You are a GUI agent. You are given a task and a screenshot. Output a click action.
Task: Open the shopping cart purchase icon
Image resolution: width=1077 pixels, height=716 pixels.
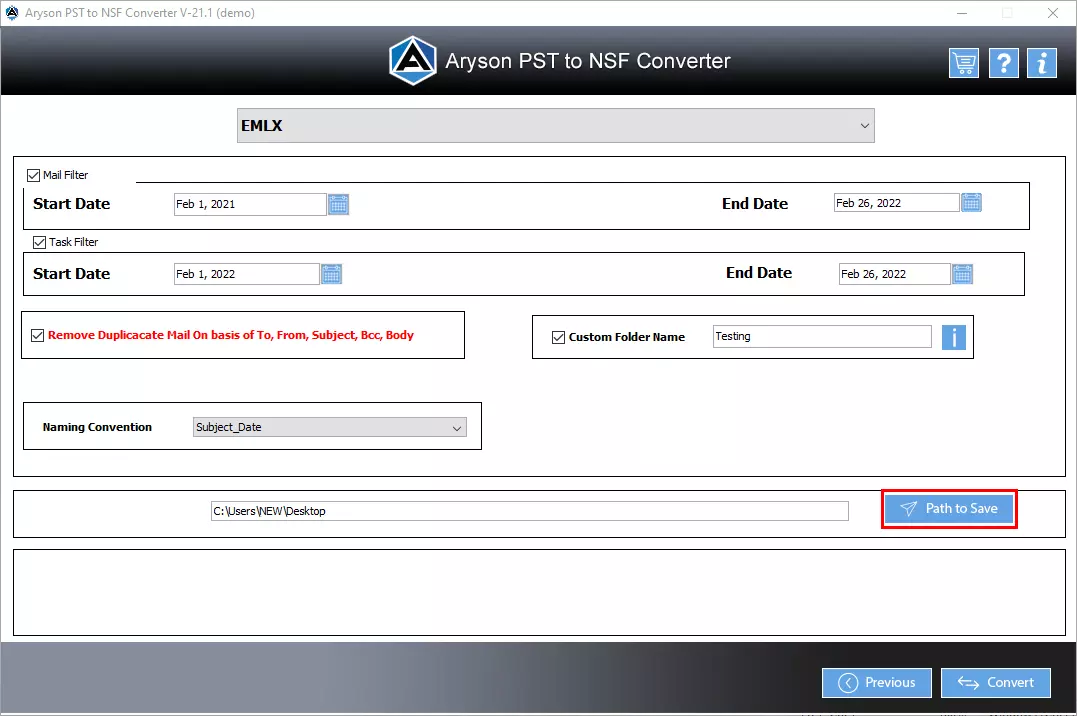pos(964,63)
